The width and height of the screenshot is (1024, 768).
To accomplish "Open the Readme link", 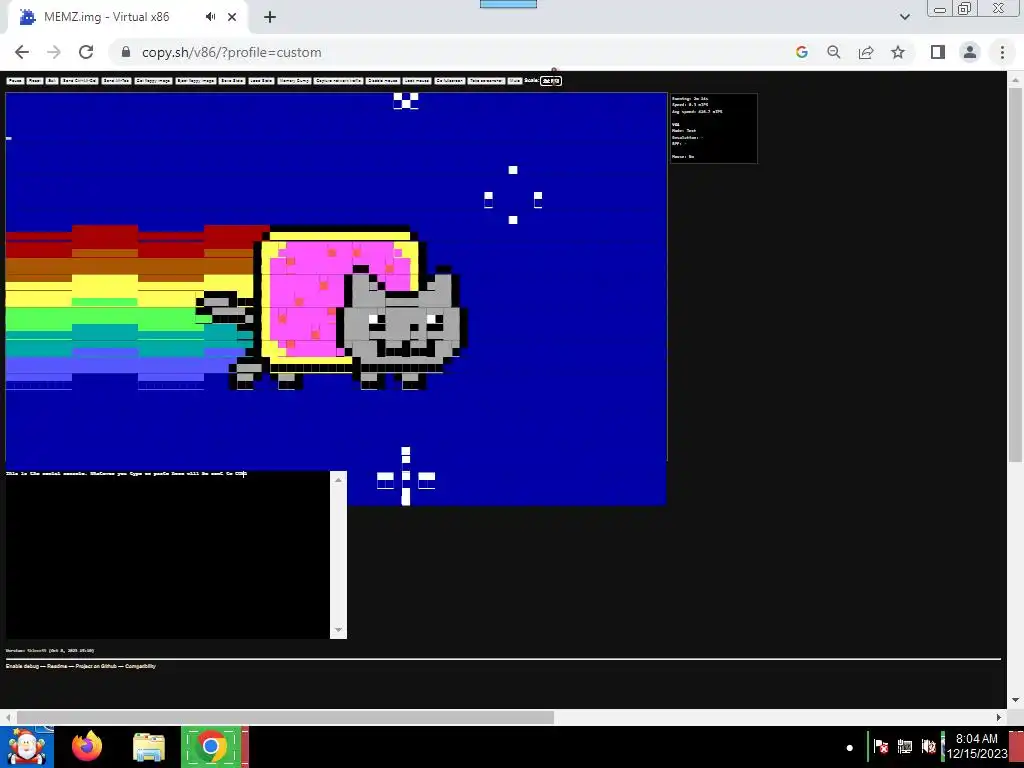I will pos(57,666).
